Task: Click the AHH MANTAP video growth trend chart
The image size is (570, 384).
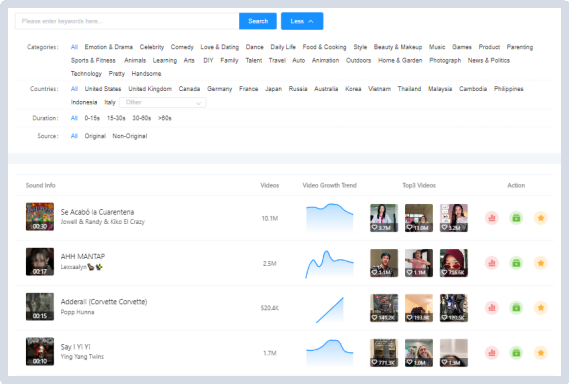Action: point(329,263)
